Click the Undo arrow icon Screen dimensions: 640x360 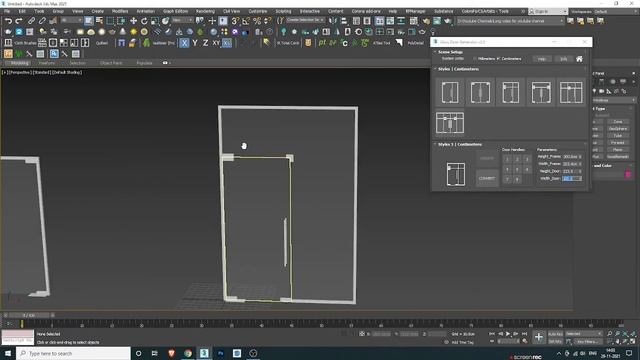pyautogui.click(x=8, y=20)
